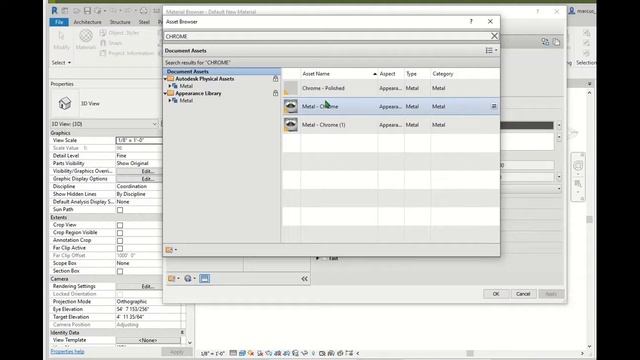Select the Metal - Chrome asset thumbnail

point(291,107)
